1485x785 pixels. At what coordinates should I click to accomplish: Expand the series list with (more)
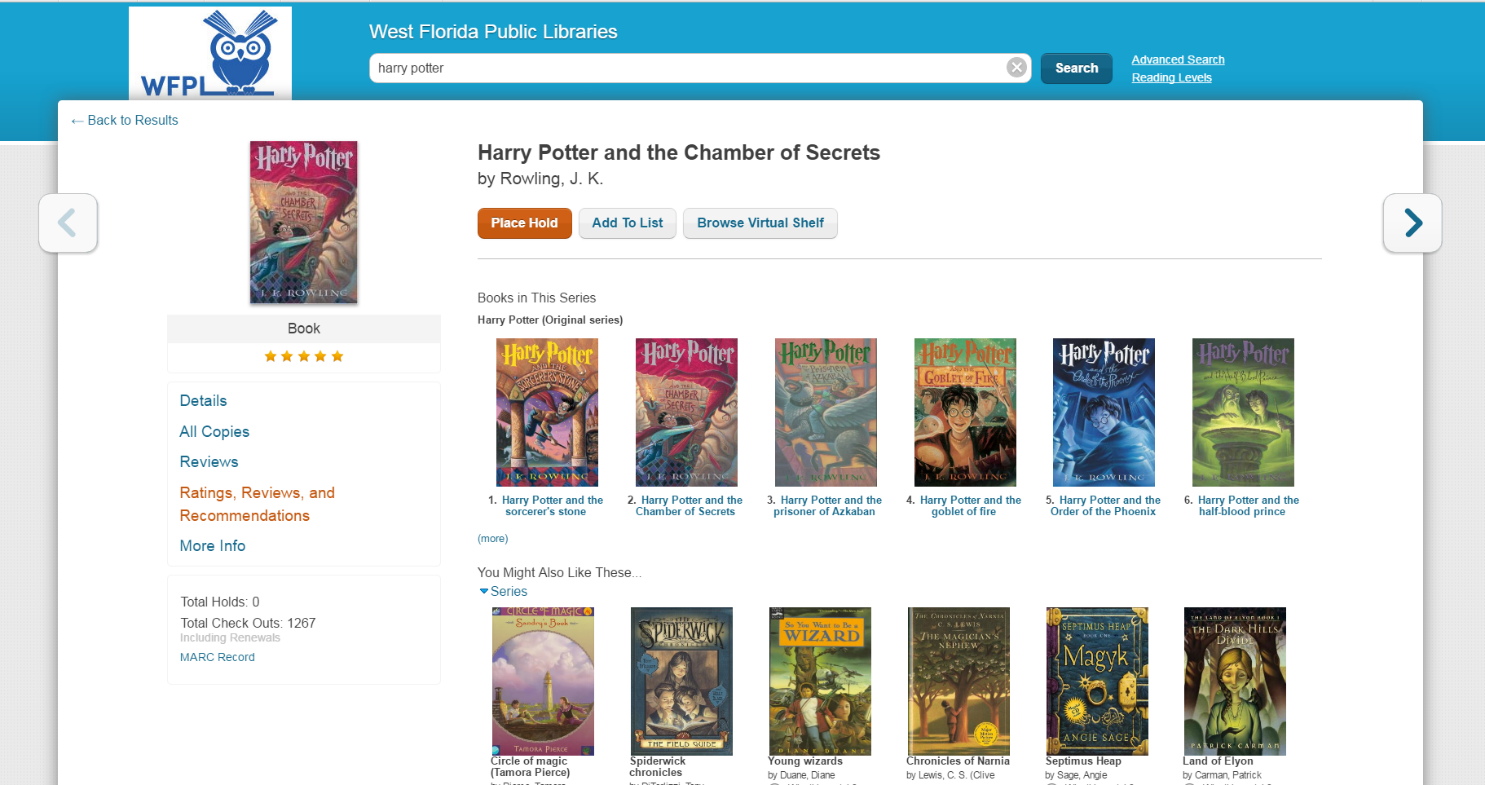493,538
